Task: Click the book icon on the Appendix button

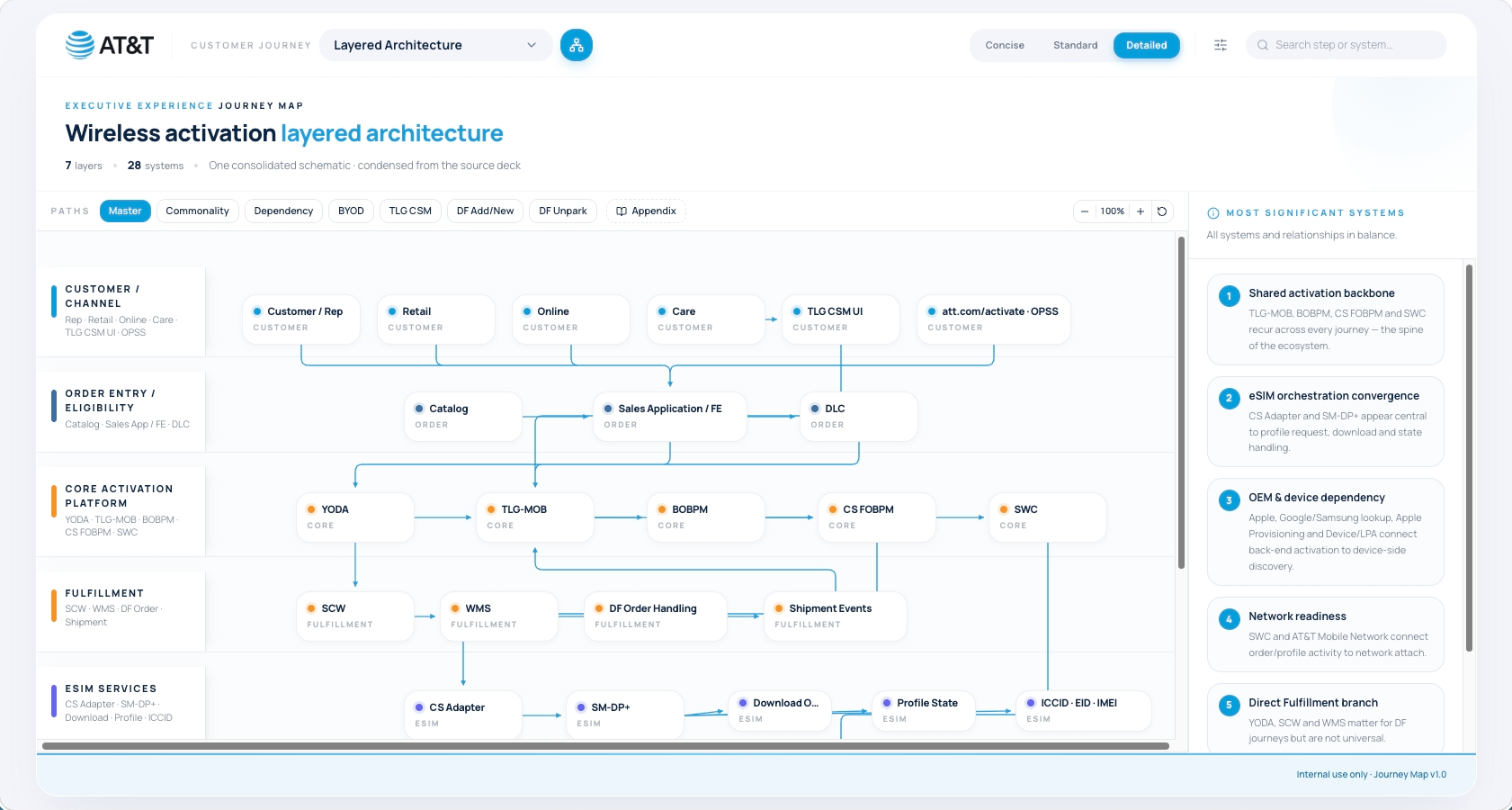Action: click(x=622, y=211)
